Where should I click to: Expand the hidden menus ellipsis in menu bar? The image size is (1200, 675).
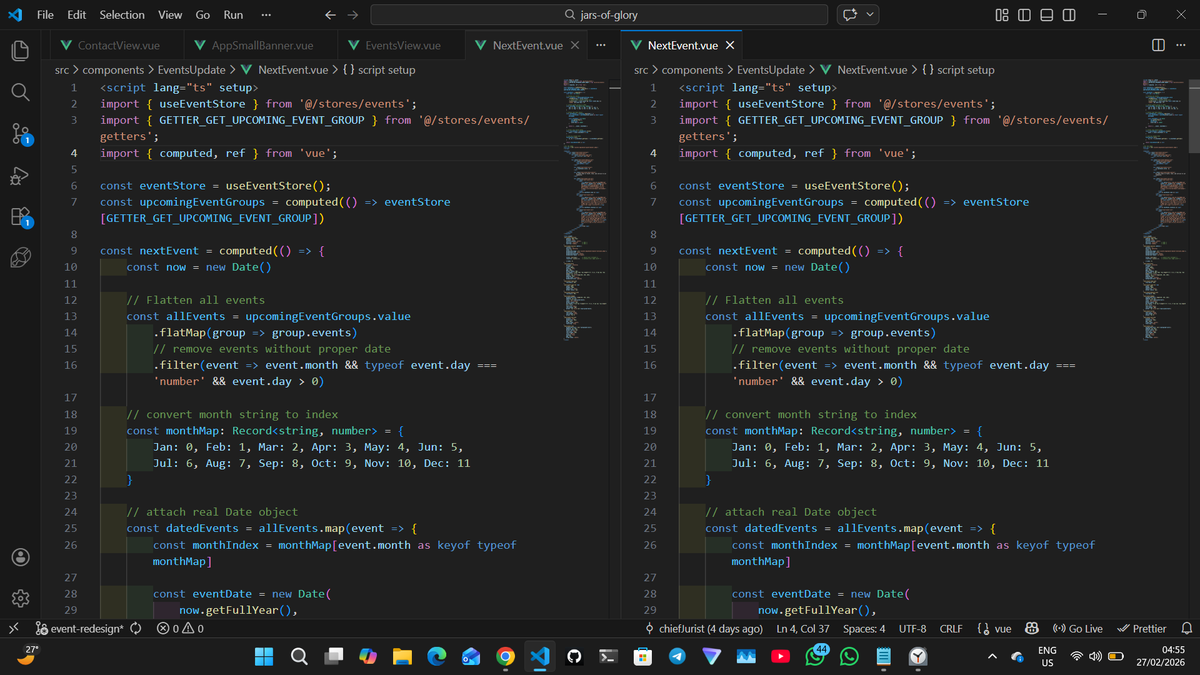pos(265,15)
